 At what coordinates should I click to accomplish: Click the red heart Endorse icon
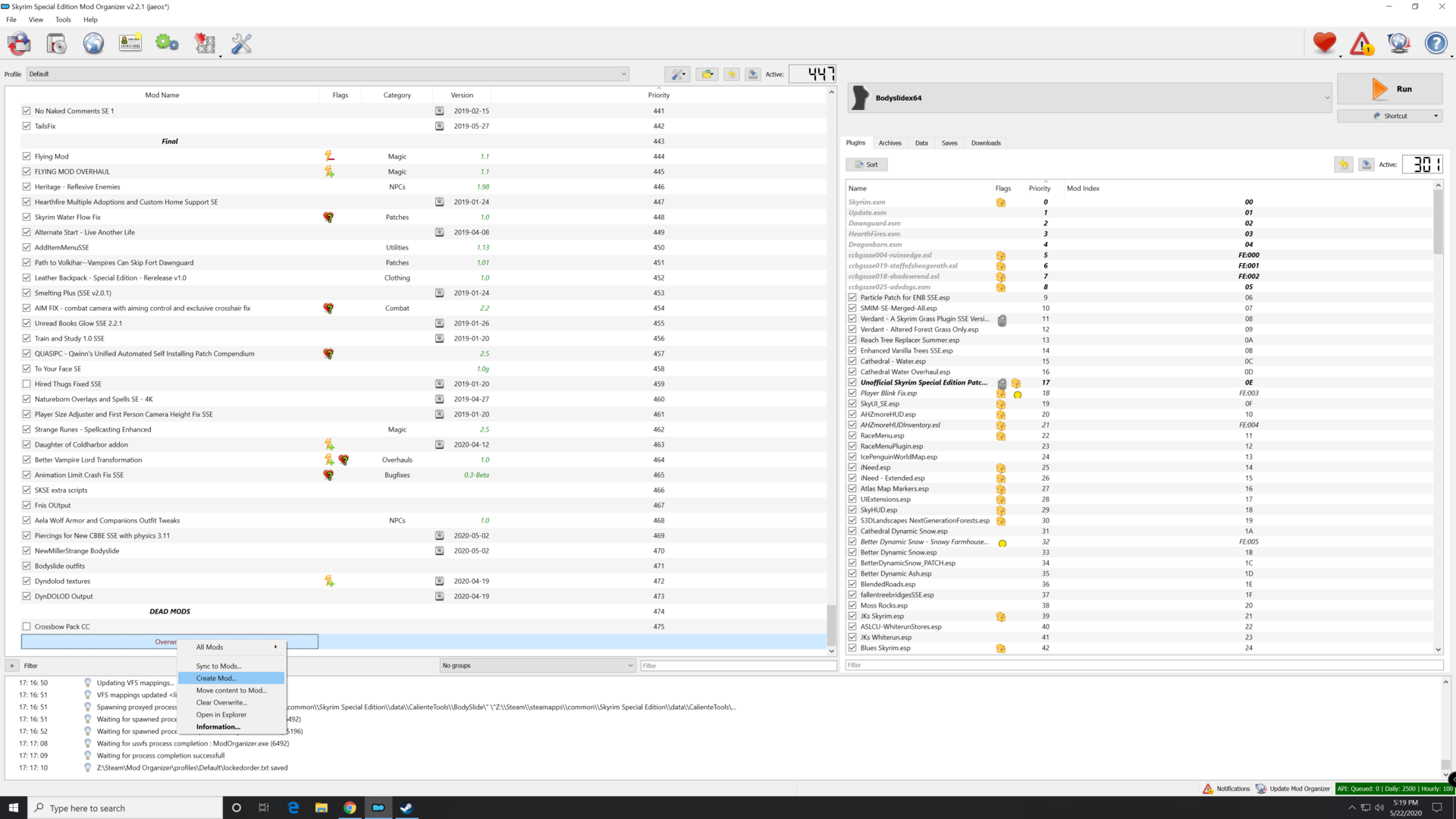(x=1324, y=44)
